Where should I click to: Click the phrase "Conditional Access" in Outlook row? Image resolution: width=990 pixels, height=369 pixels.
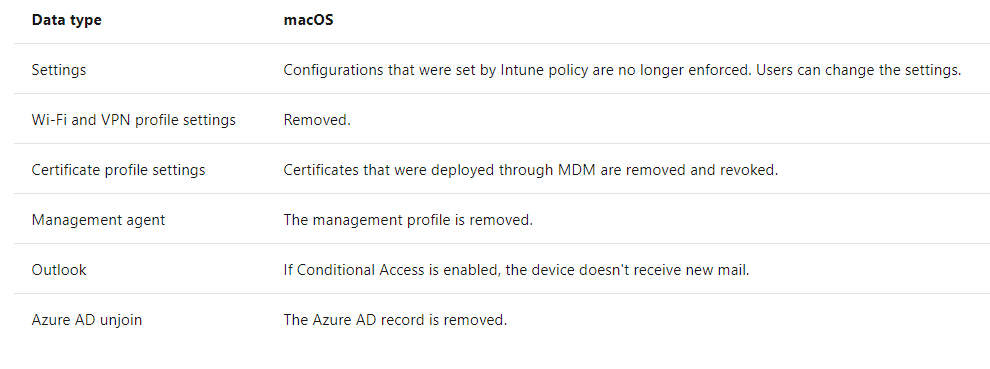tap(361, 270)
